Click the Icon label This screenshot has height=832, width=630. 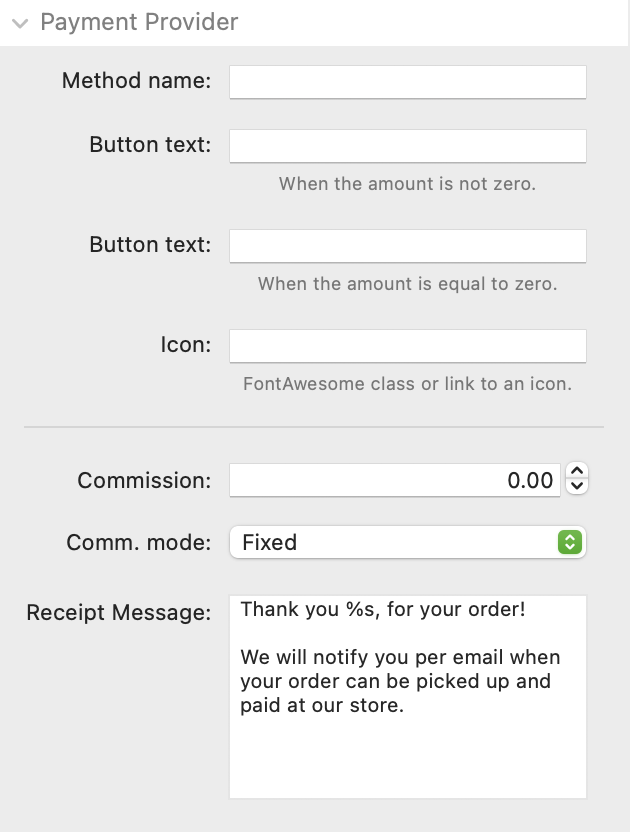185,345
